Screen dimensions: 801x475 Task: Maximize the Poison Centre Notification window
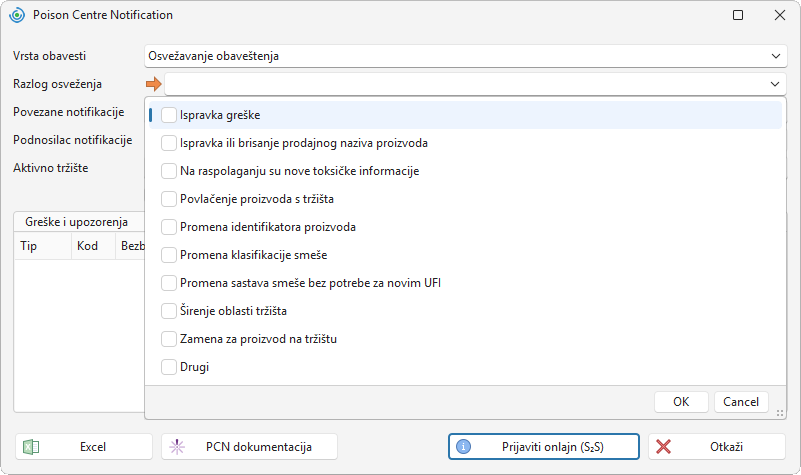point(738,15)
